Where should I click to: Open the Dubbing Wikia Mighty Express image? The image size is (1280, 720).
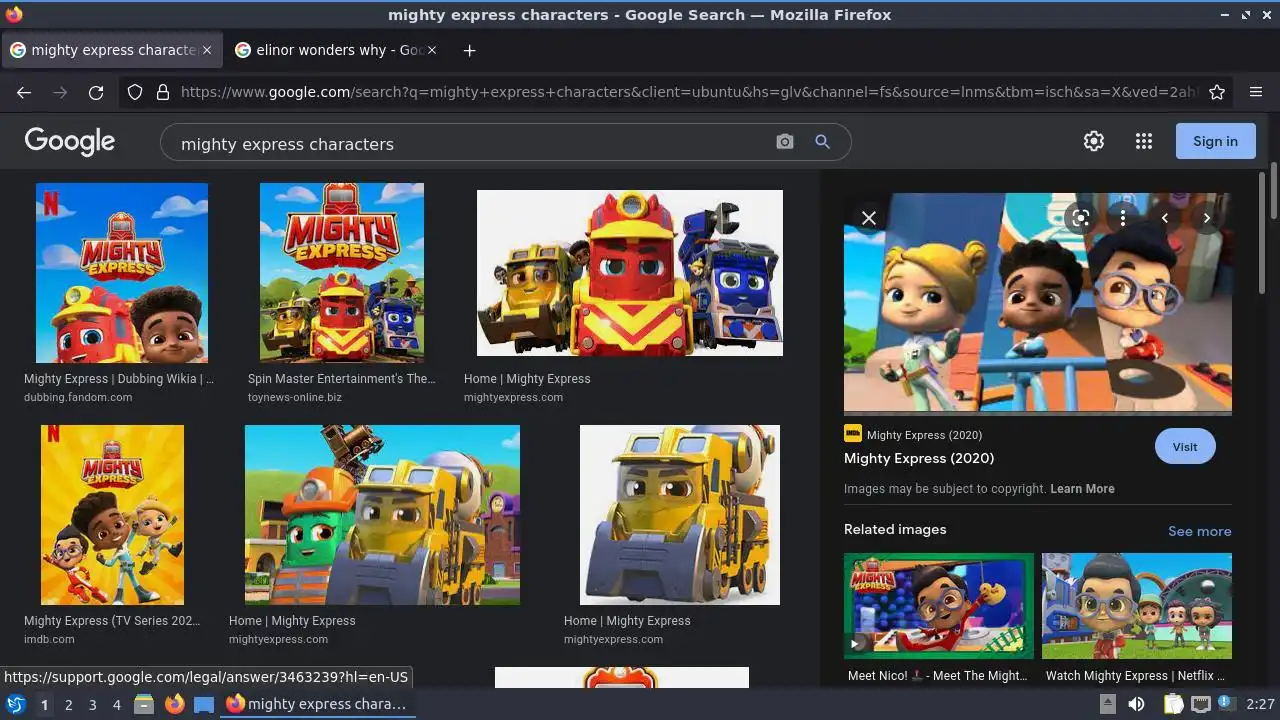pos(122,273)
